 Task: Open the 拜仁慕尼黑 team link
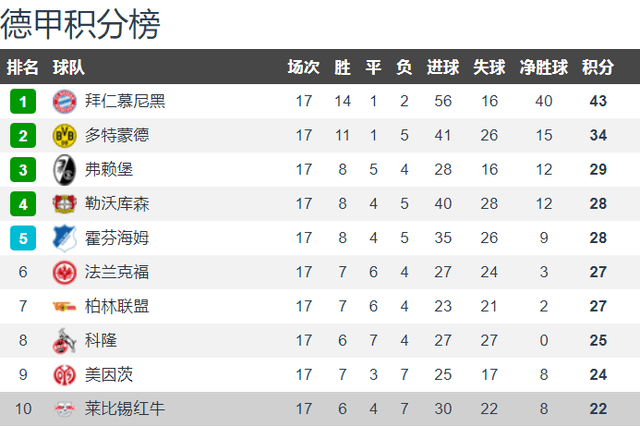click(x=125, y=101)
